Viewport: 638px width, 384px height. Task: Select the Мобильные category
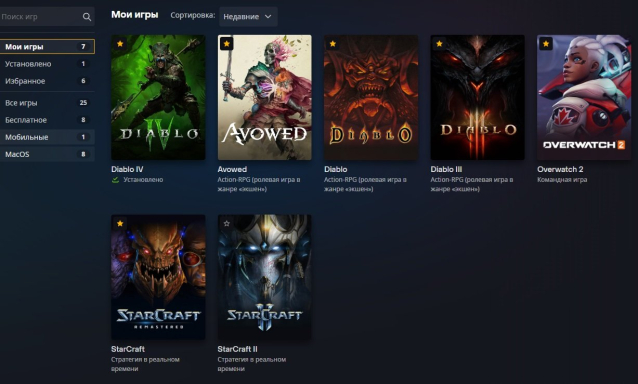(x=47, y=137)
